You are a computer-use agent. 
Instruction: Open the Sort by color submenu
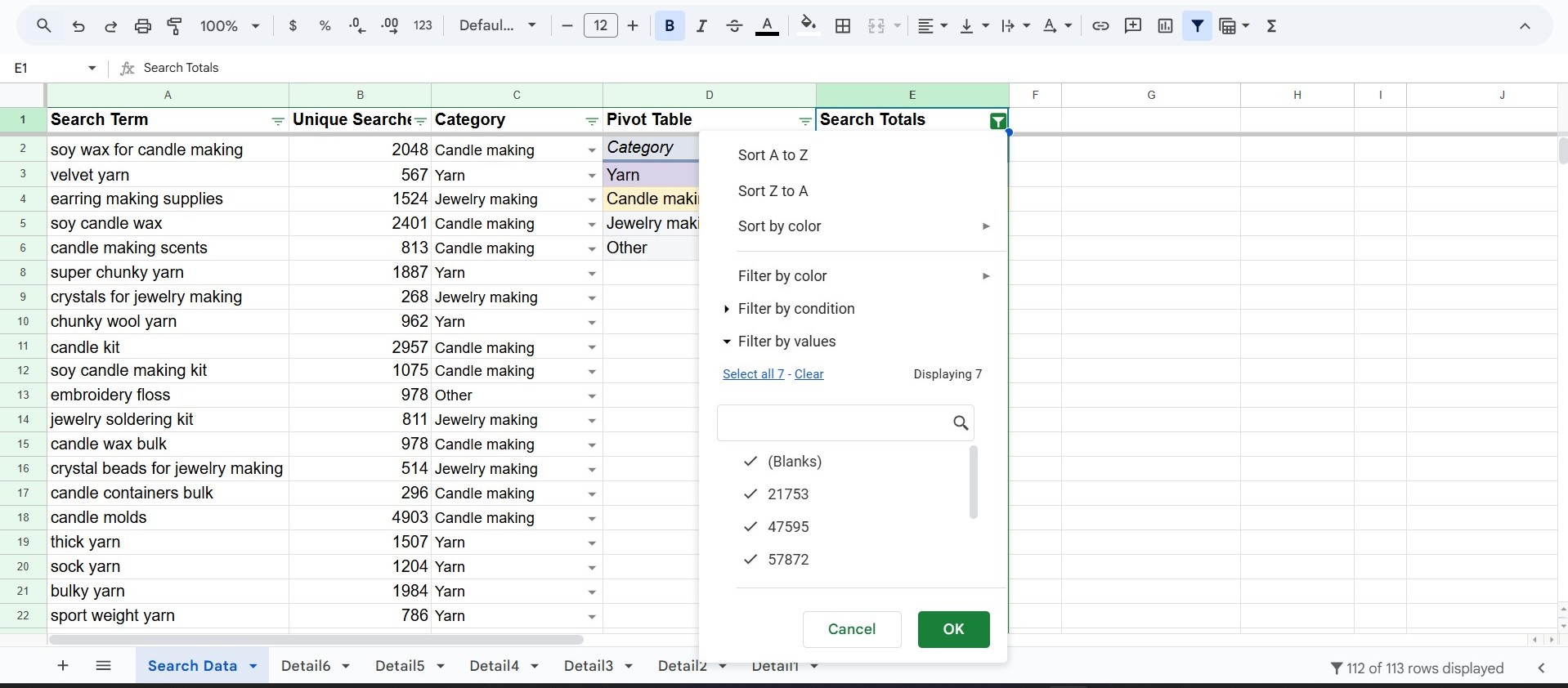point(853,226)
